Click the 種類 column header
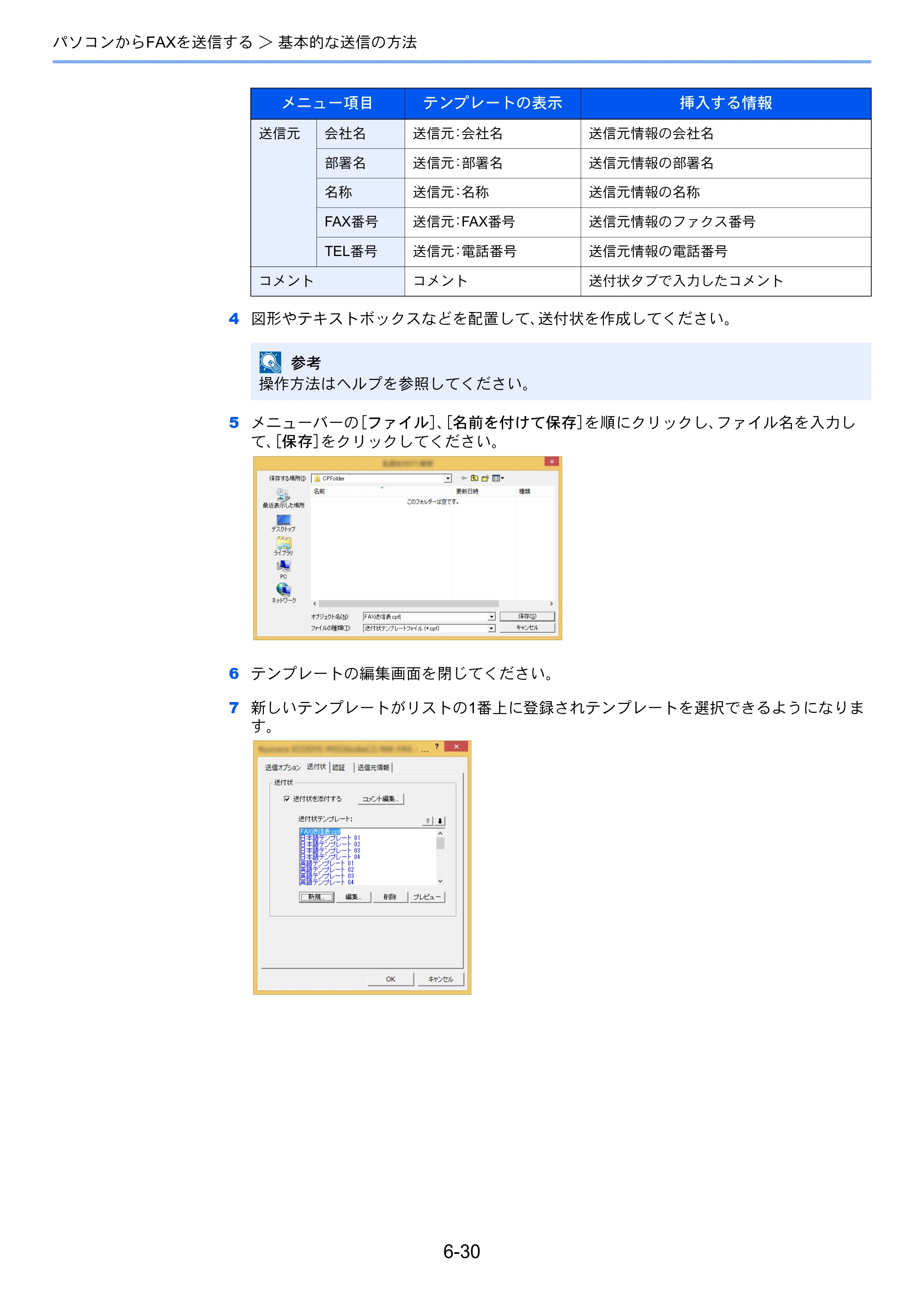 pyautogui.click(x=535, y=491)
